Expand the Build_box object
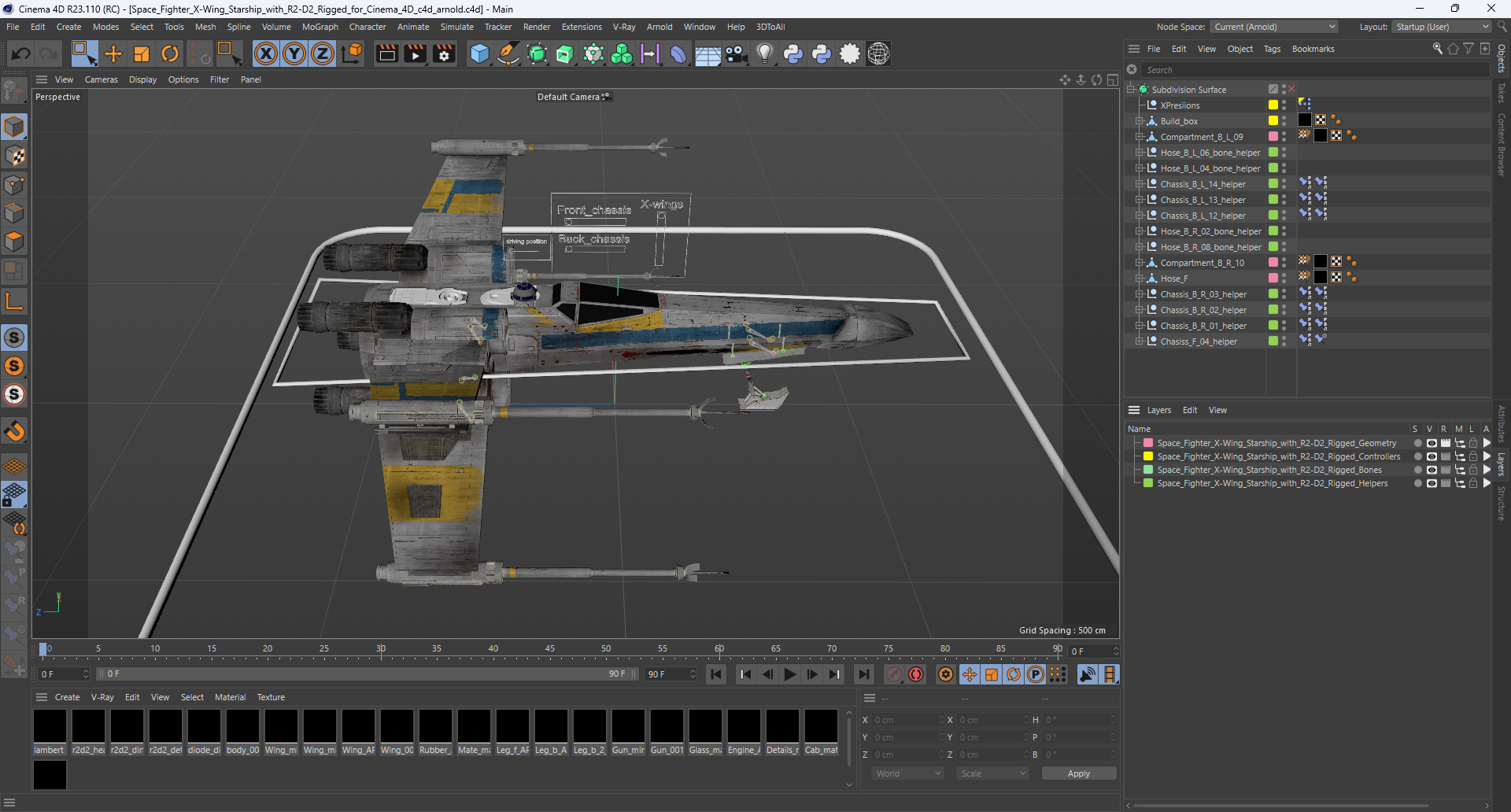This screenshot has width=1511, height=812. 1139,121
